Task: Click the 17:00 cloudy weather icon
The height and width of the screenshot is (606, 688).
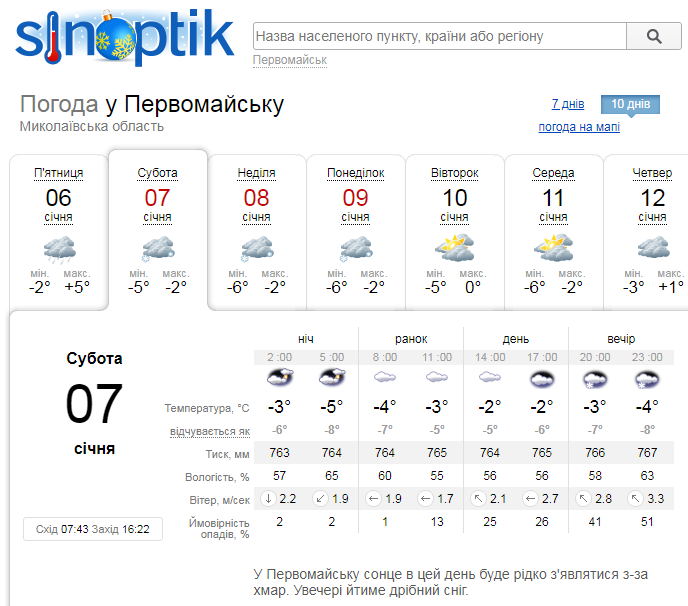Action: [541, 378]
